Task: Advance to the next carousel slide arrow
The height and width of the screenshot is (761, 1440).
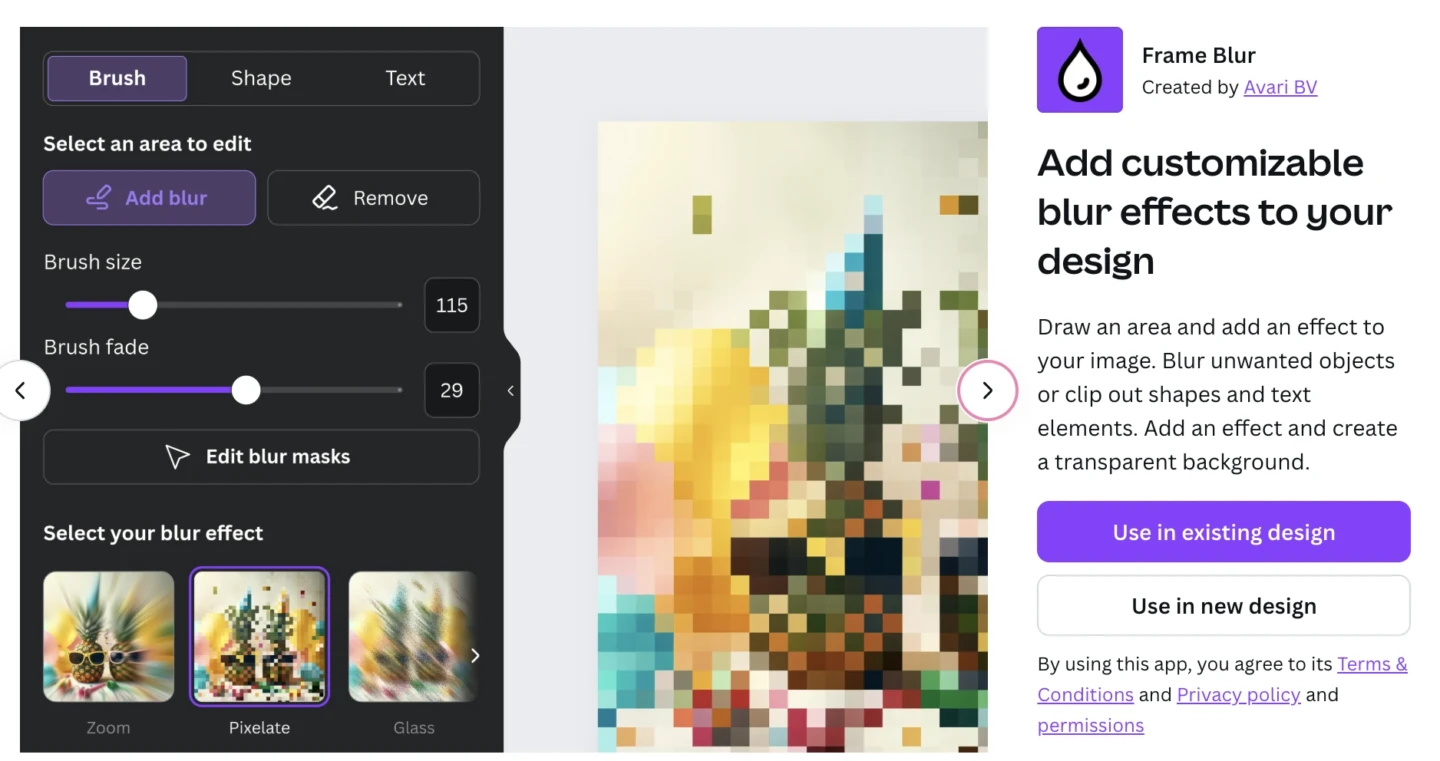Action: pyautogui.click(x=987, y=390)
